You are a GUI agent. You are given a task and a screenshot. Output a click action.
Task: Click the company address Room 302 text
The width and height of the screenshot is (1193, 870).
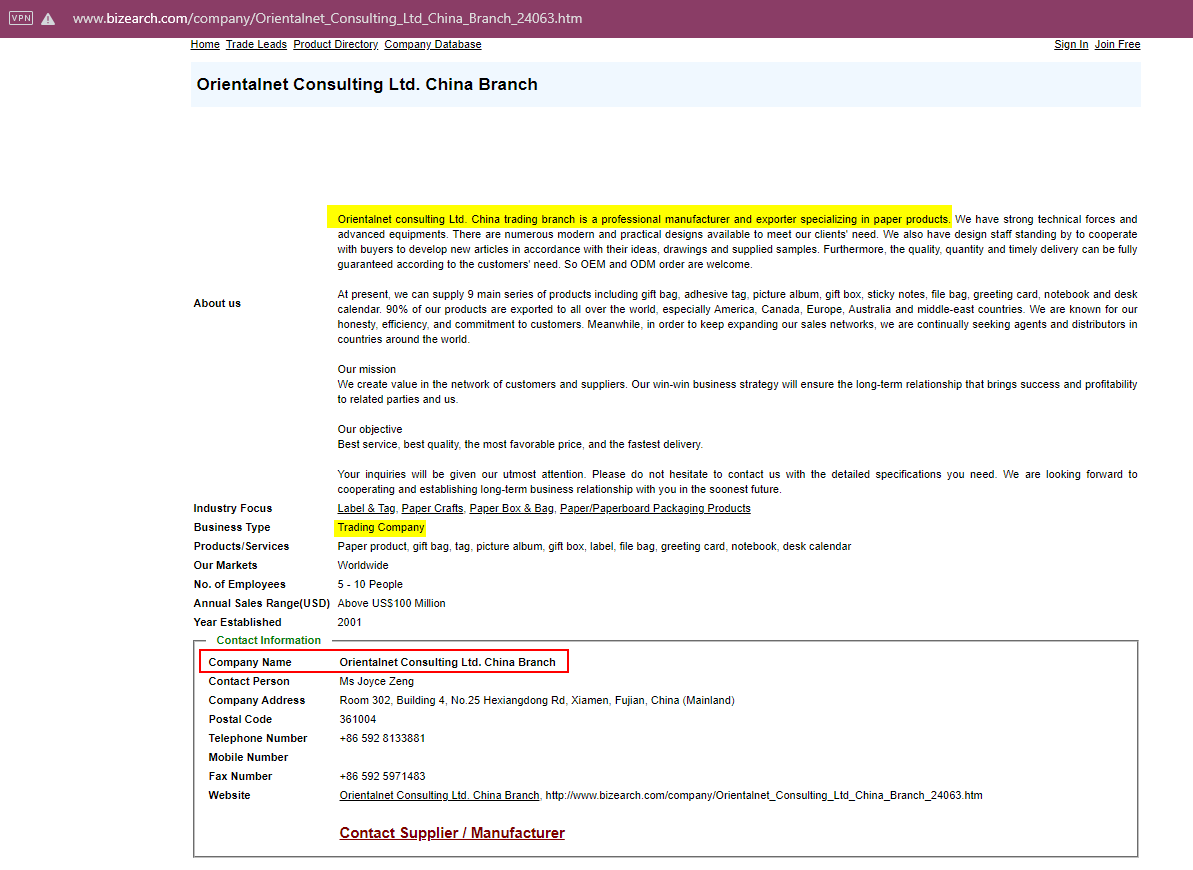point(536,700)
